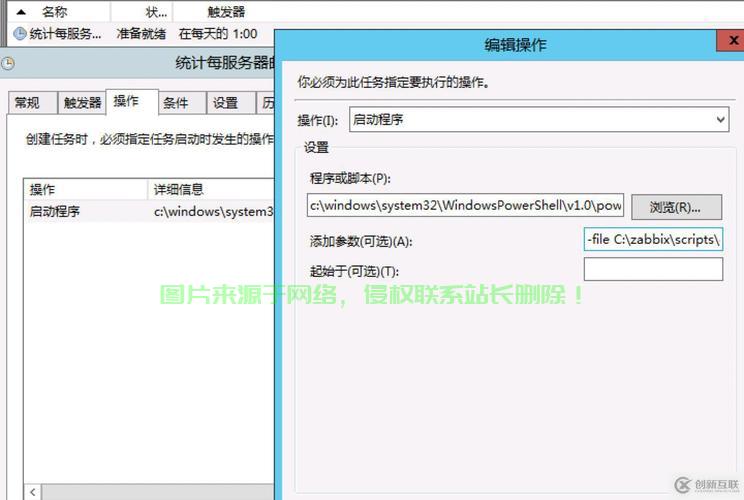Go to the 设置 tab
Viewport: 744px width, 500px height.
(x=225, y=103)
